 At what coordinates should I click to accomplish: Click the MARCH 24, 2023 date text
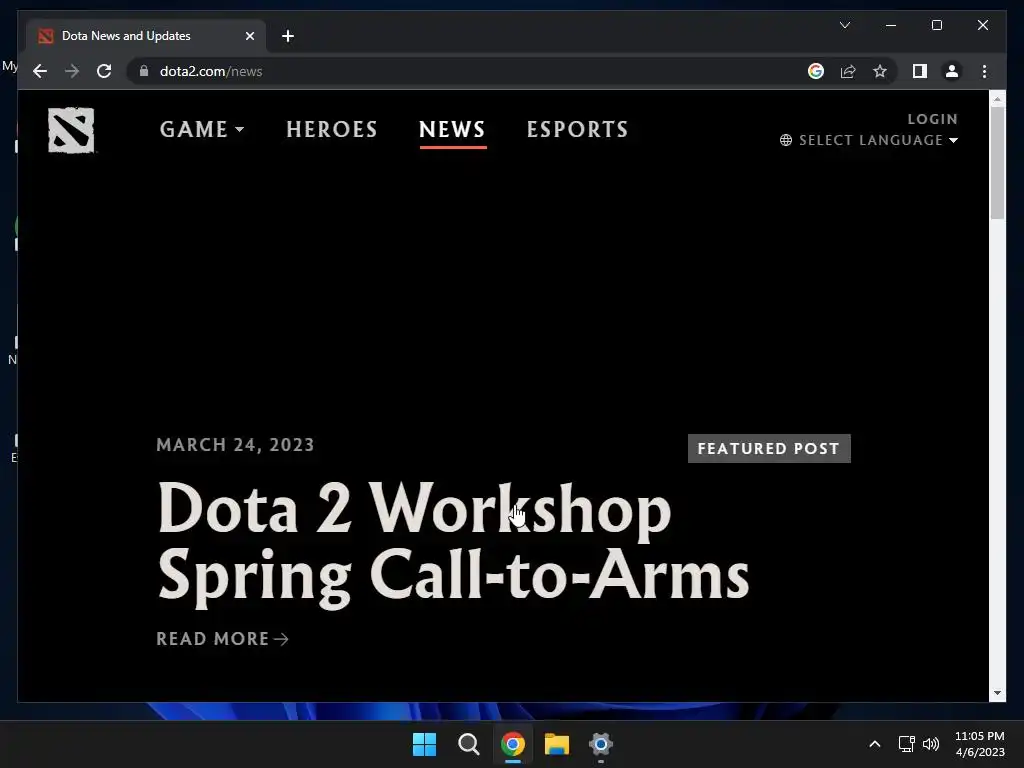(235, 445)
